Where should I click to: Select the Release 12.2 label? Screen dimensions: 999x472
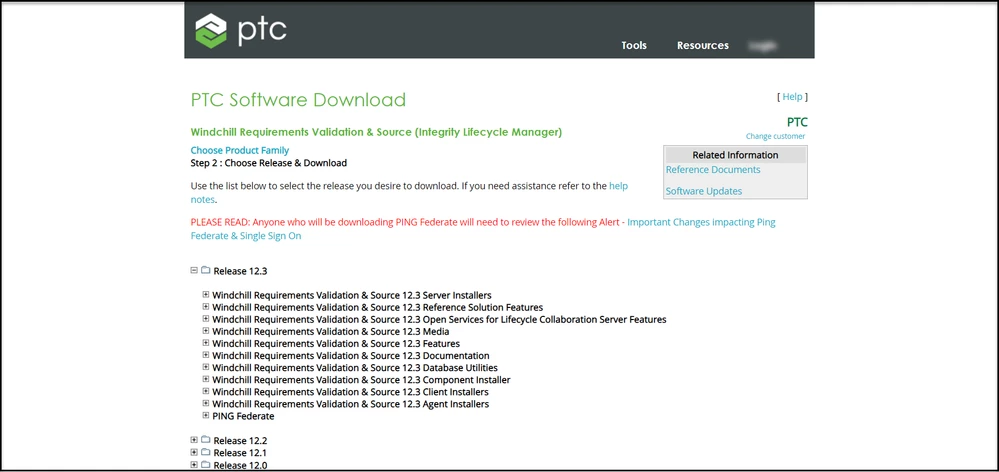tap(240, 441)
